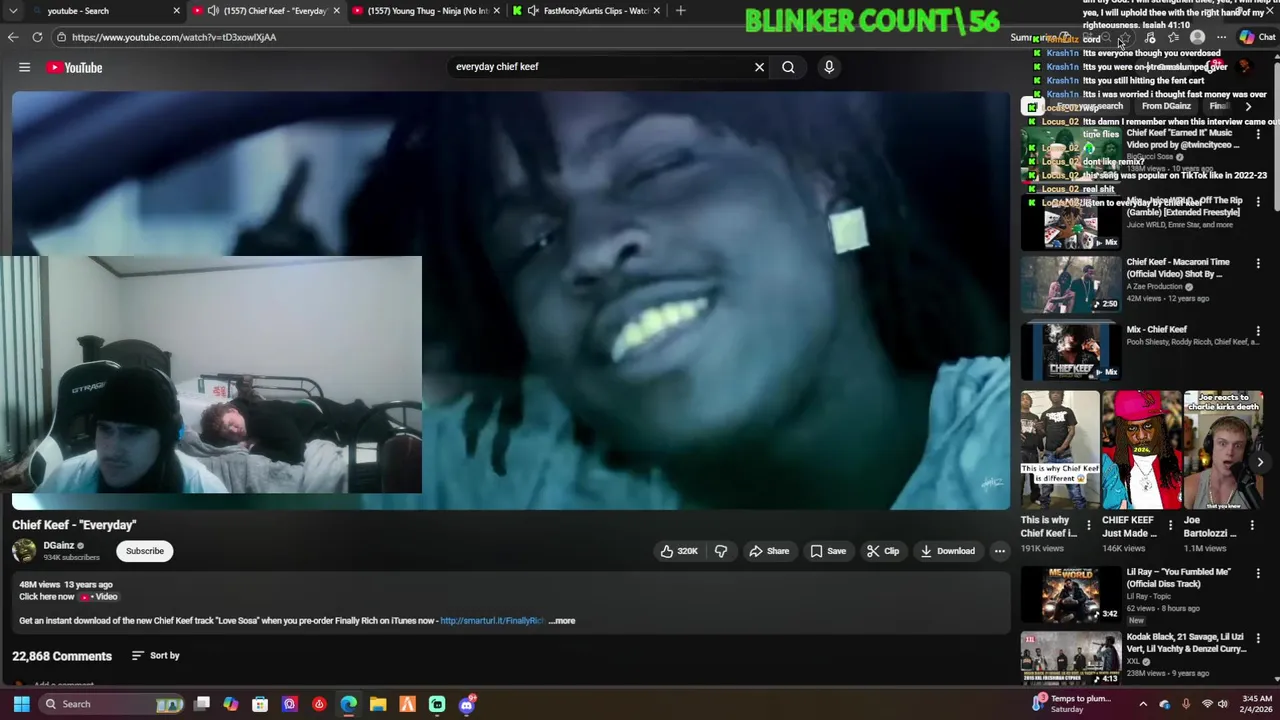Viewport: 1280px width, 720px height.
Task: Click the address bar URL
Action: (x=174, y=37)
